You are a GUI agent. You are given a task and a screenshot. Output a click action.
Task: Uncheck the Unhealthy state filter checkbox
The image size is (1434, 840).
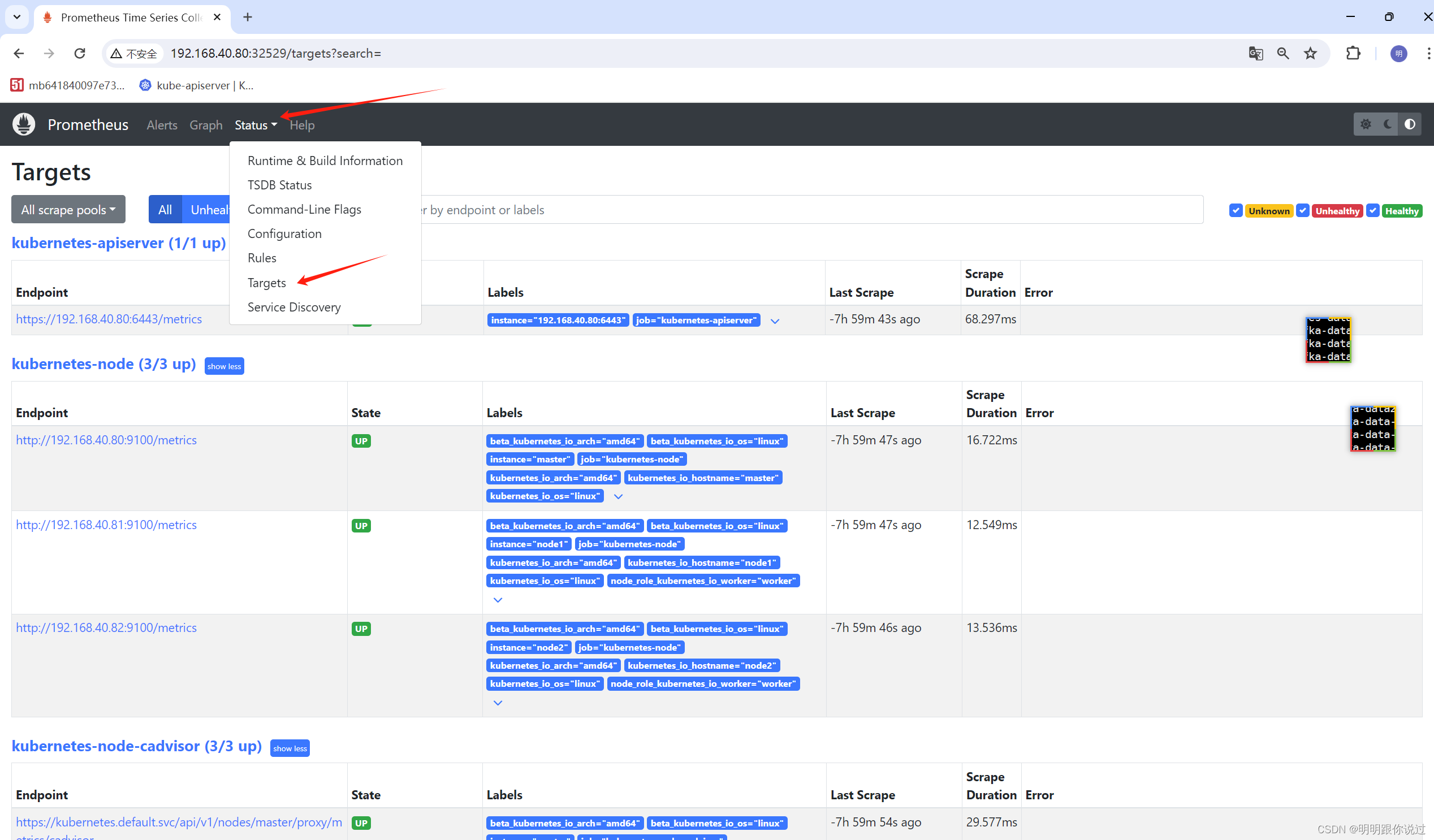pyautogui.click(x=1303, y=210)
